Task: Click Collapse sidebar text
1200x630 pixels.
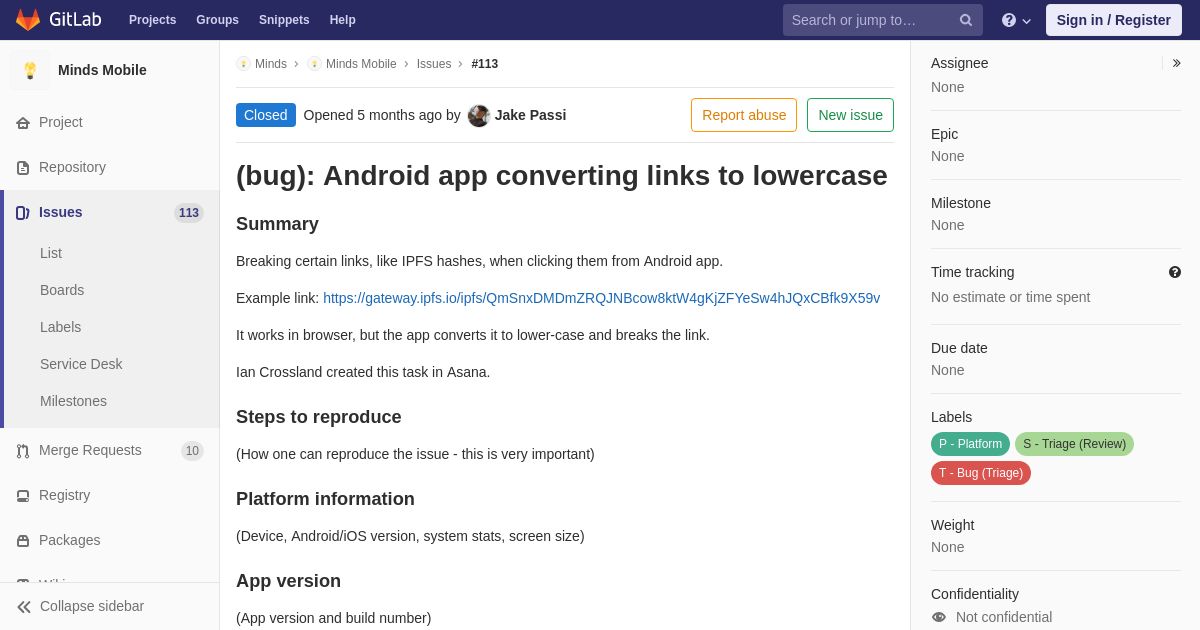Action: coord(92,606)
